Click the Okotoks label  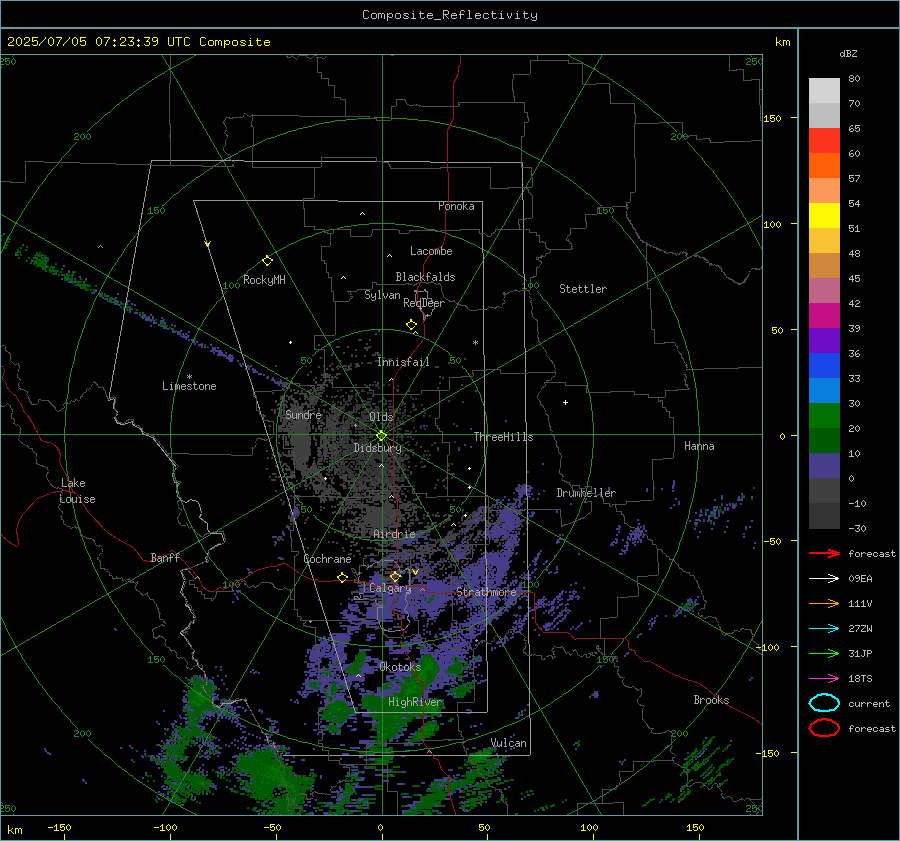tap(400, 667)
